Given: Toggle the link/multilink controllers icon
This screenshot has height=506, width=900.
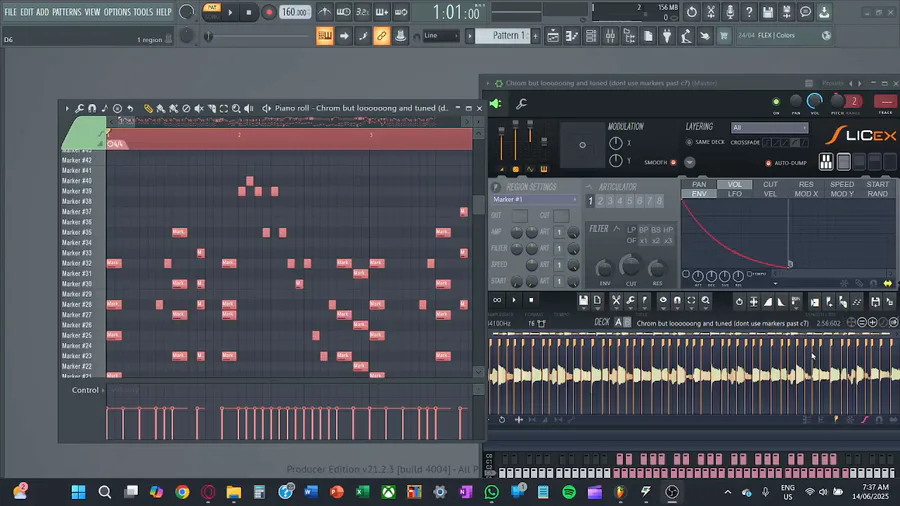Looking at the screenshot, I should click(x=381, y=36).
